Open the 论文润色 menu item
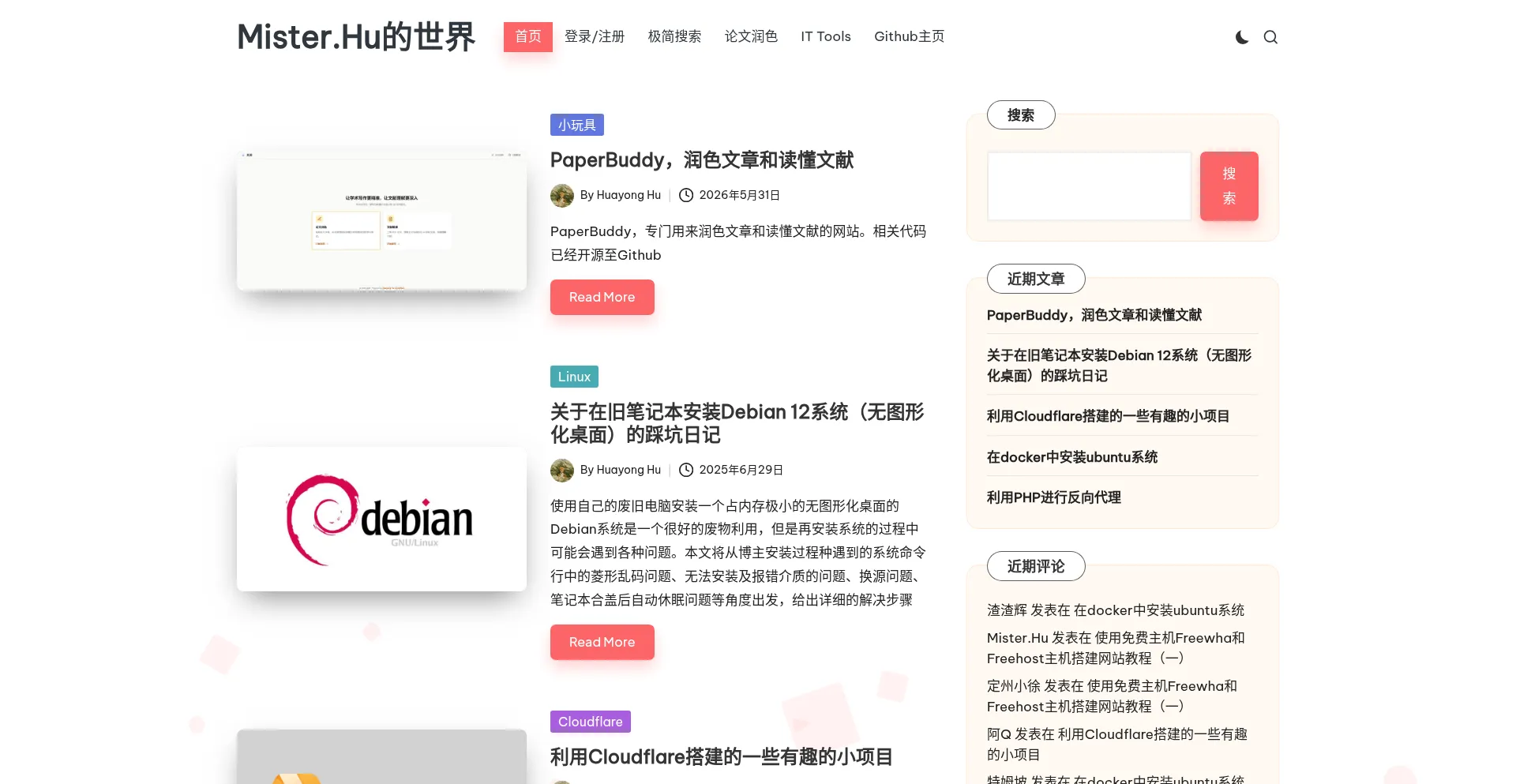 [751, 36]
